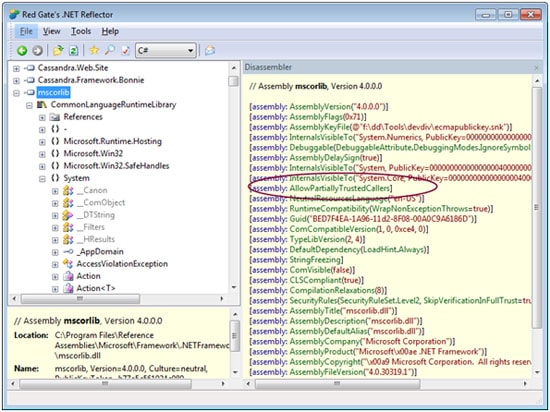Click the assembly info pane scrollbar thumb
This screenshot has width=550, height=412.
click(x=235, y=336)
